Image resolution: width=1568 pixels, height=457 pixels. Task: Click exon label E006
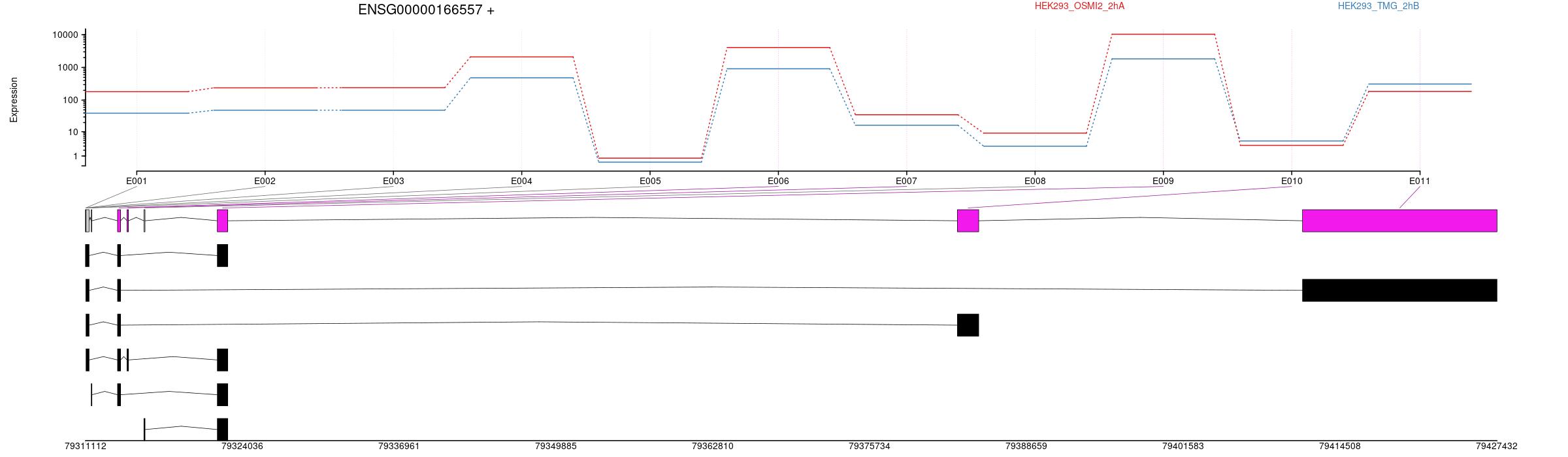click(778, 181)
